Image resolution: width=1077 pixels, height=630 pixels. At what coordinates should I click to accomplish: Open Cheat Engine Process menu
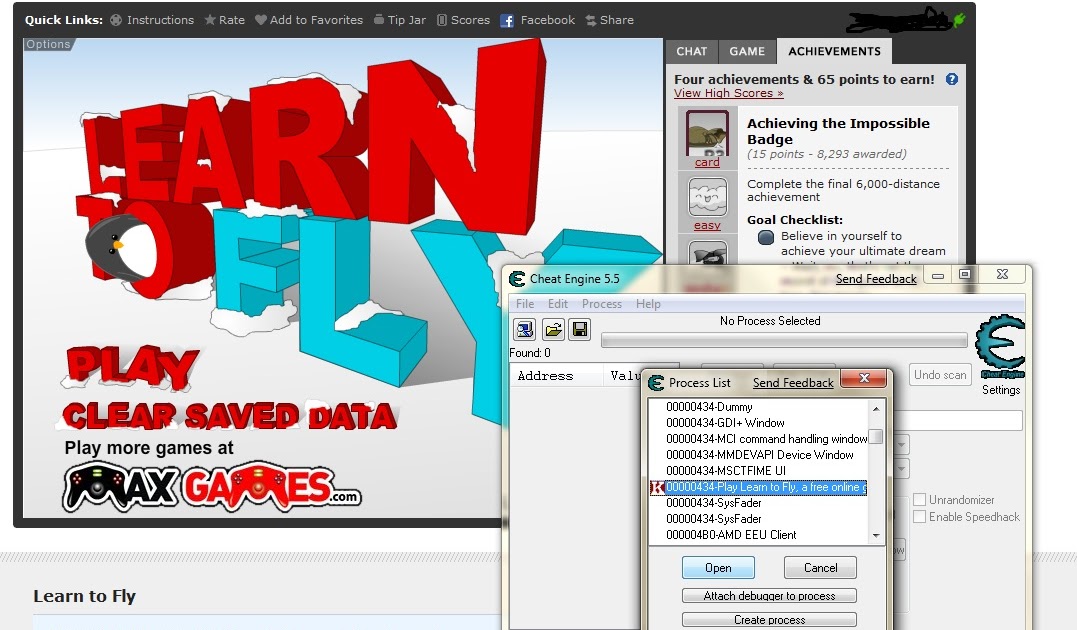tap(602, 304)
